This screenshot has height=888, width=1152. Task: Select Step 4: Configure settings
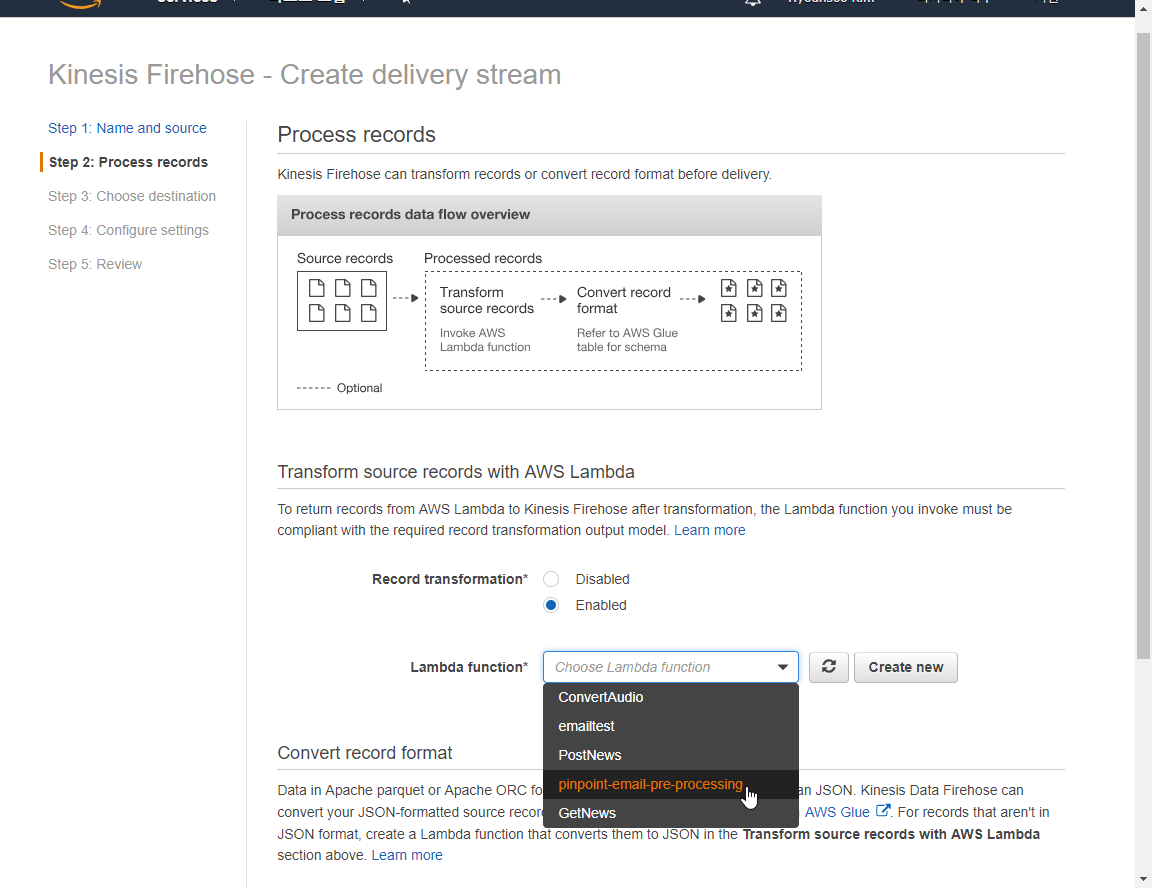point(128,230)
